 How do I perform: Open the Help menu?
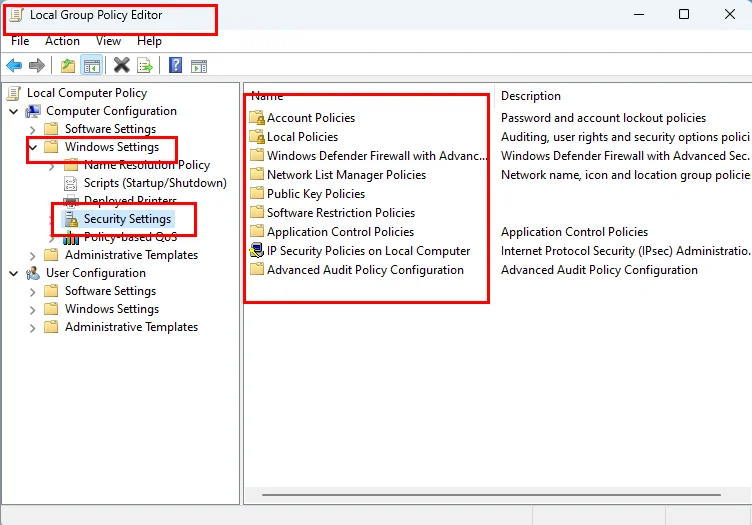[x=149, y=41]
